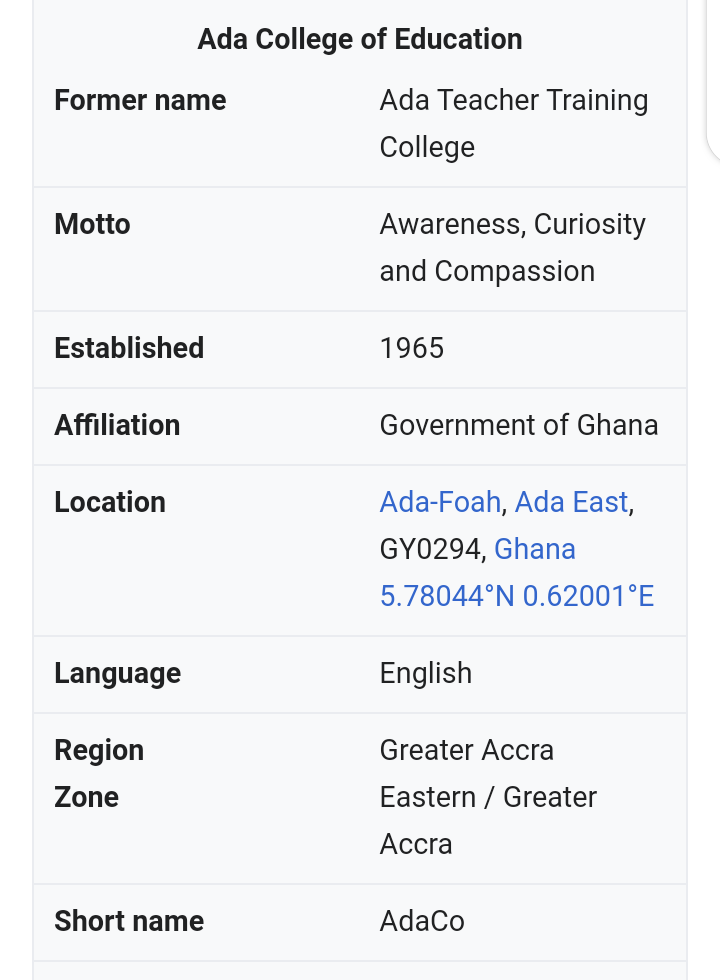The image size is (720, 980).
Task: Open the 5.78044°N 0.62001°E coordinates link
Action: (517, 596)
